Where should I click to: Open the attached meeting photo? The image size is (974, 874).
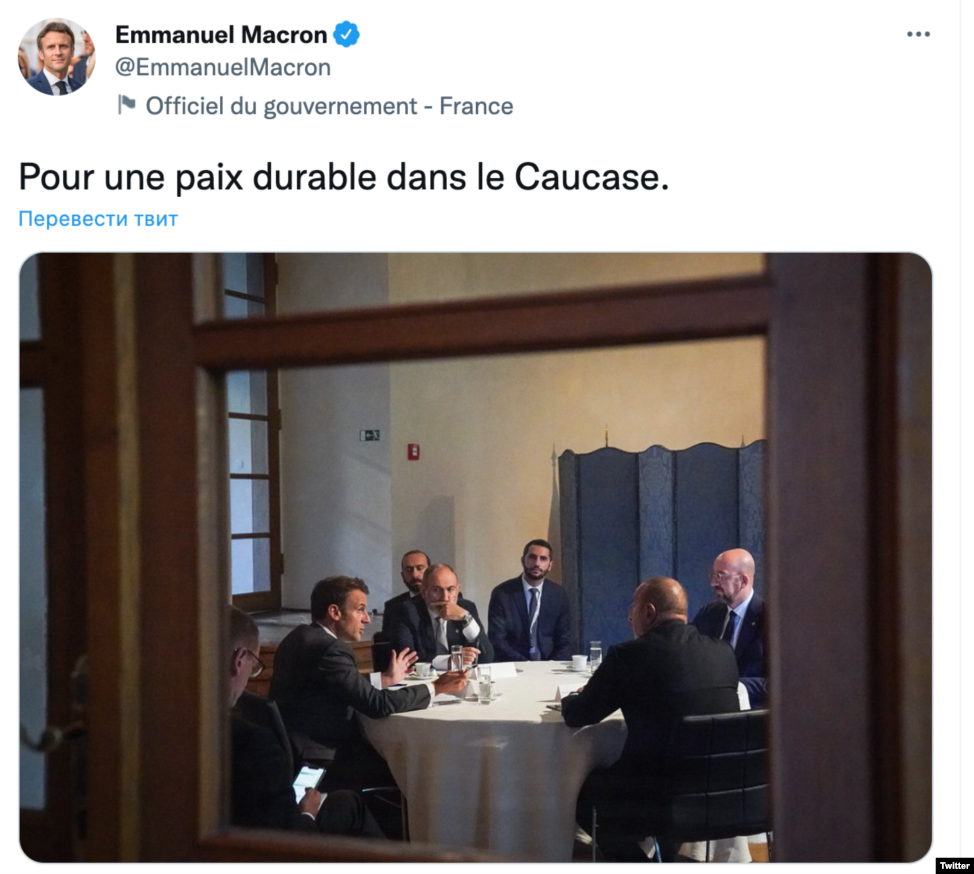pyautogui.click(x=476, y=557)
